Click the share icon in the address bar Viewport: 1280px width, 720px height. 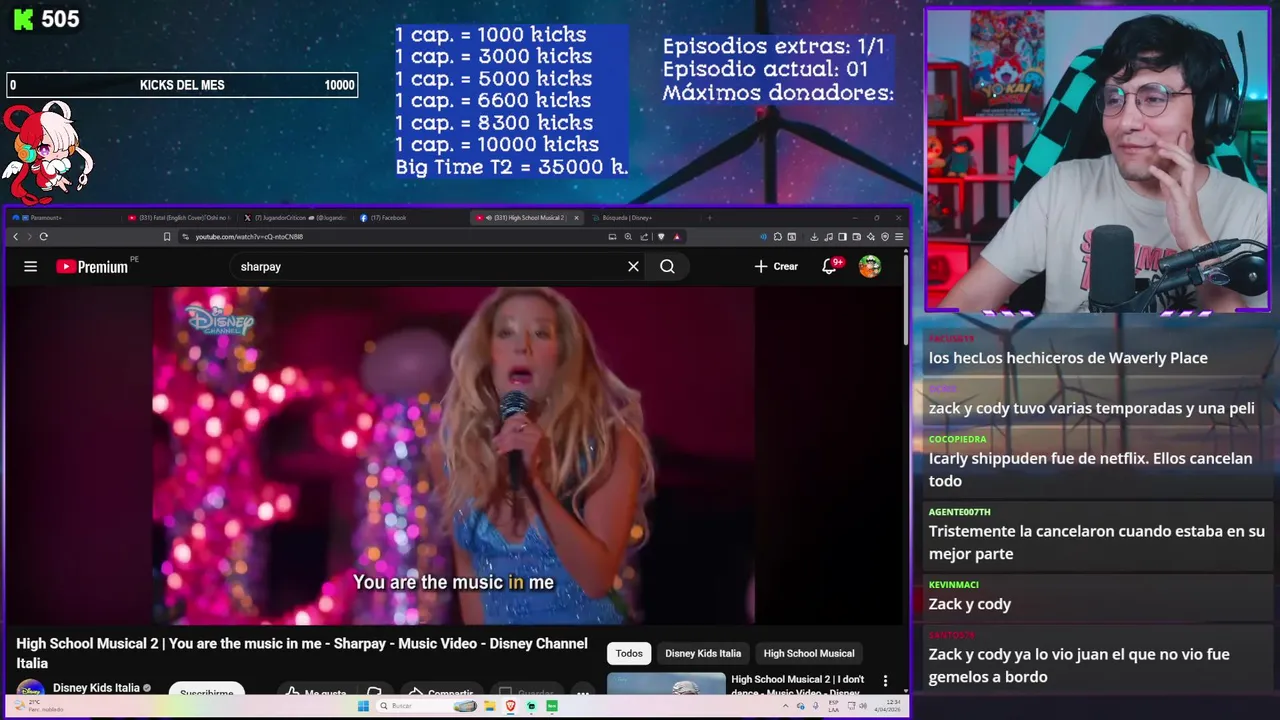644,237
